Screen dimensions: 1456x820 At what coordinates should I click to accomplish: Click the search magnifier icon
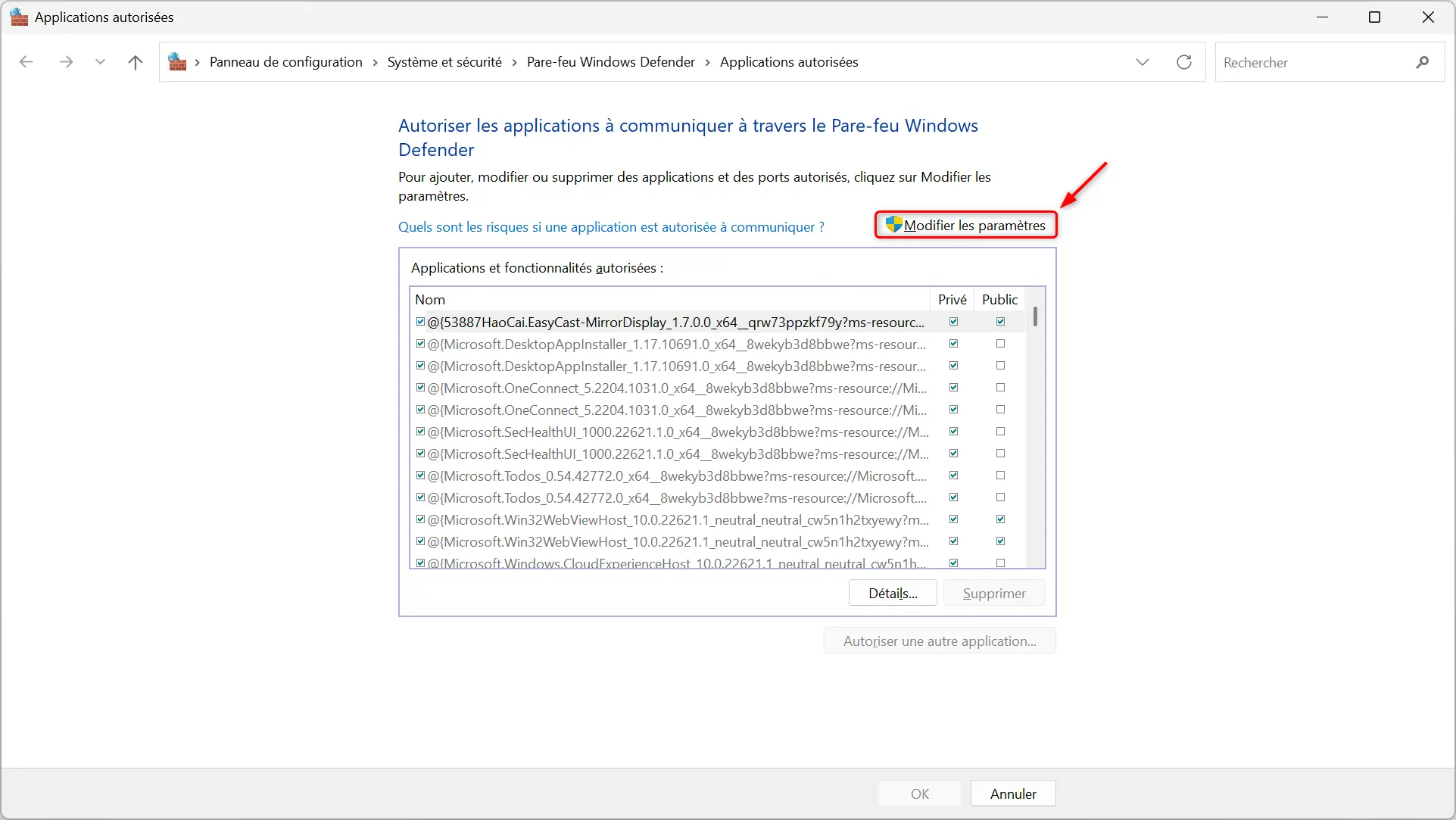pyautogui.click(x=1423, y=62)
